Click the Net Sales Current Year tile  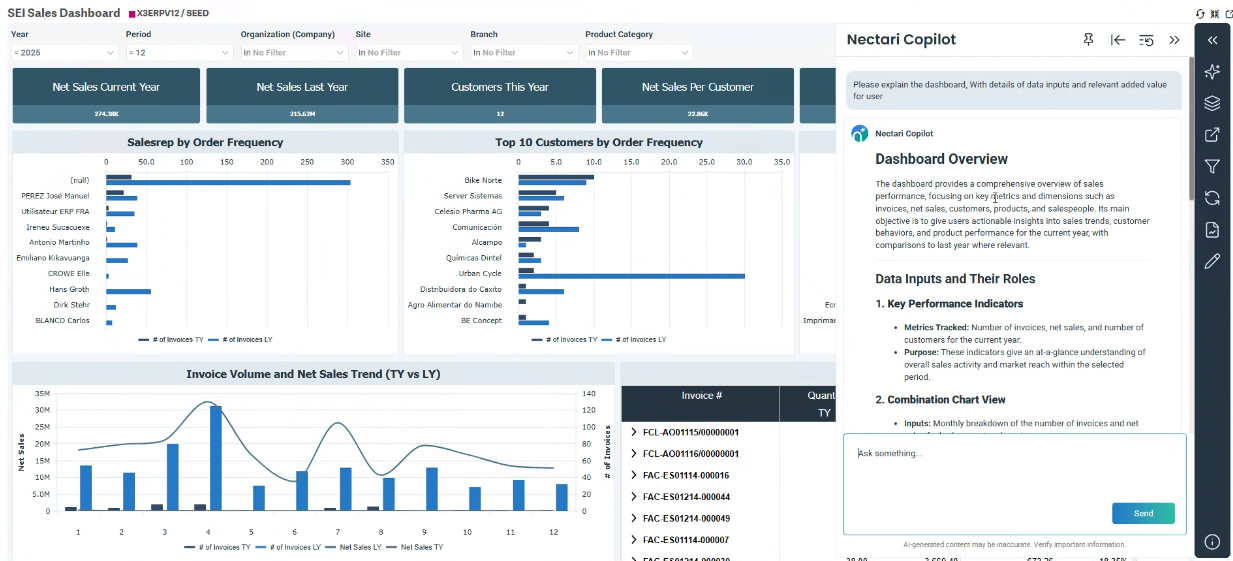(x=106, y=96)
